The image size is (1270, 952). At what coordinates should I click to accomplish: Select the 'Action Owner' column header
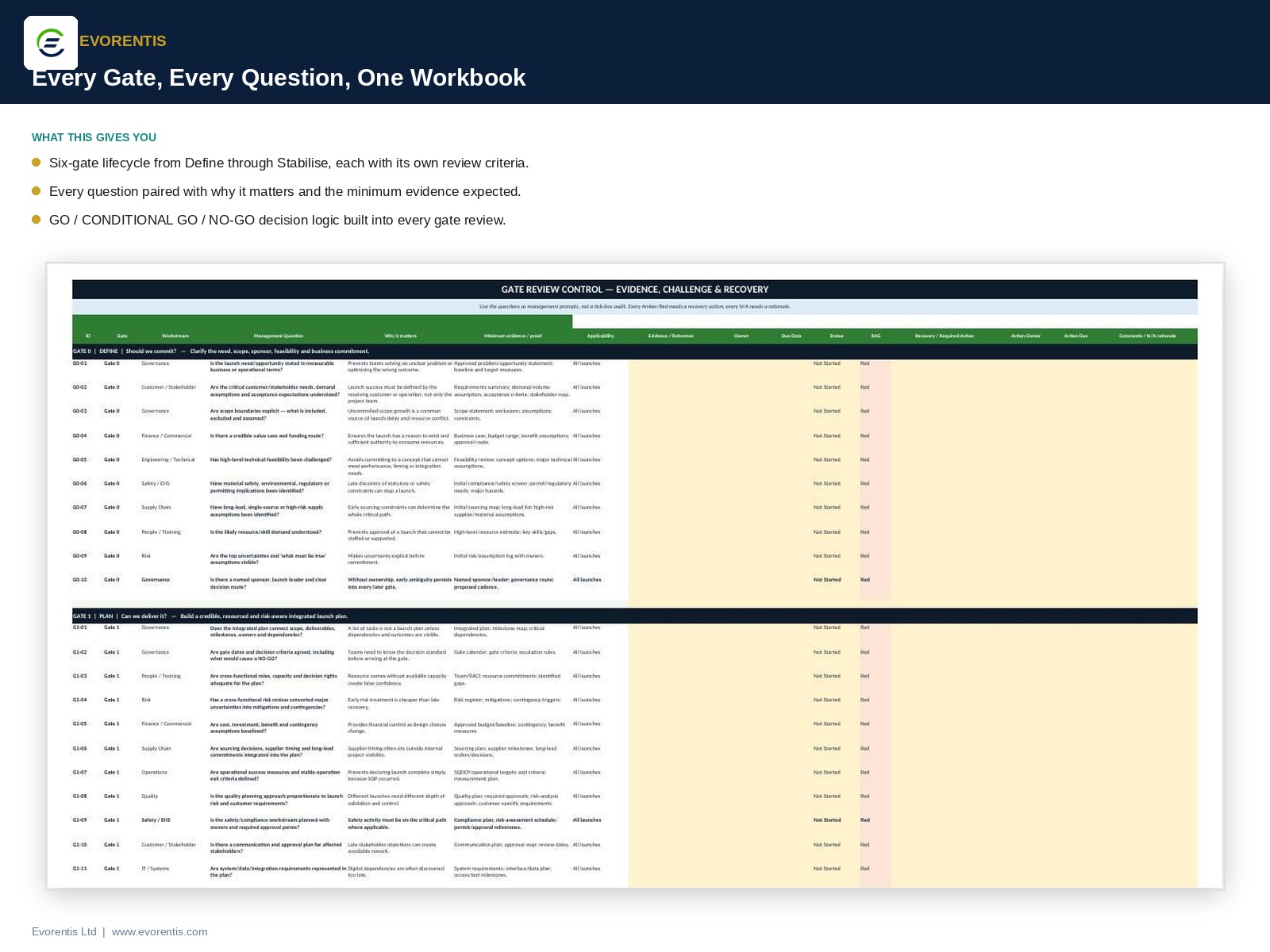pos(1026,336)
